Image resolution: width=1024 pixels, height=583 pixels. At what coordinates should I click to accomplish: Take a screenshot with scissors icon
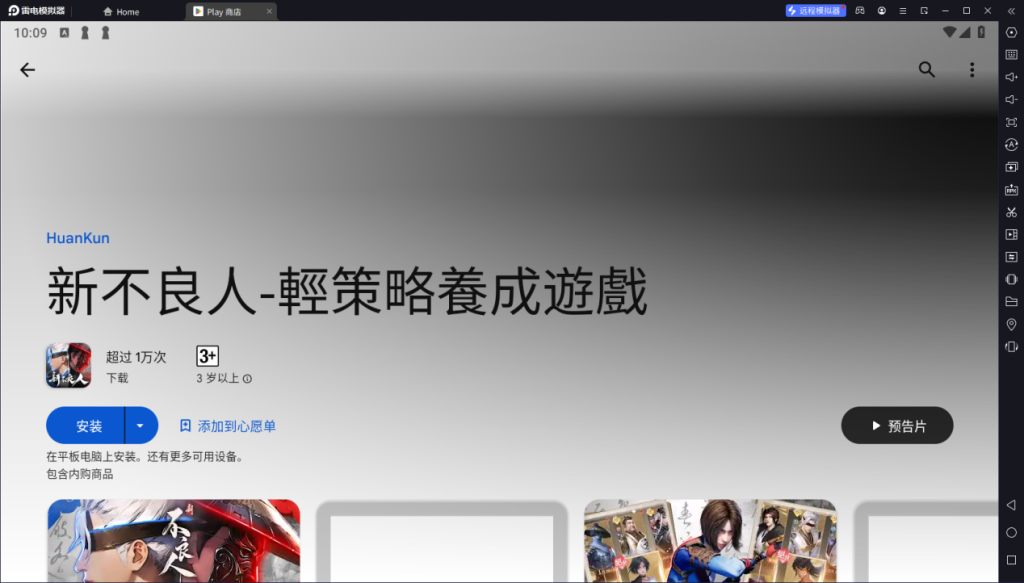(1011, 212)
